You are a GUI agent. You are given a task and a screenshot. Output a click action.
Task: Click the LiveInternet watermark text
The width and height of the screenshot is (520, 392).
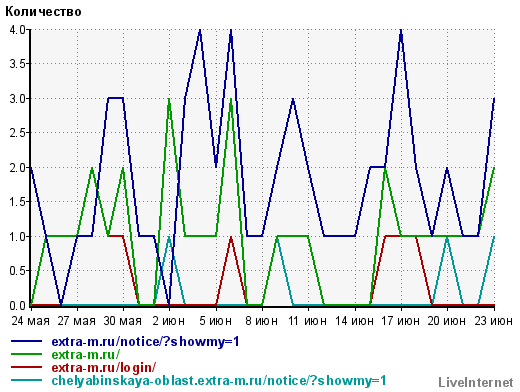pos(476,382)
